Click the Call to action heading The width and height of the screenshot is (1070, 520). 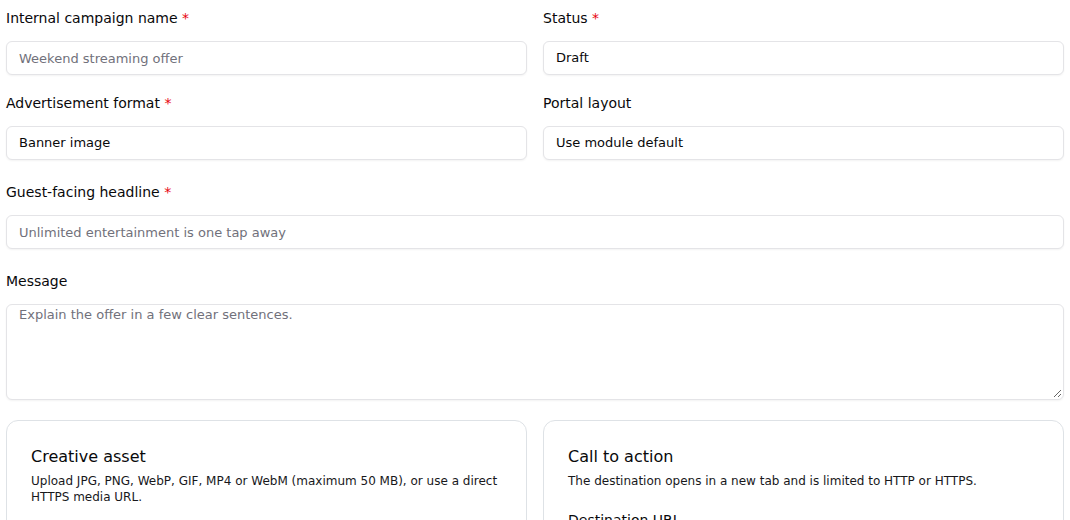tap(620, 457)
